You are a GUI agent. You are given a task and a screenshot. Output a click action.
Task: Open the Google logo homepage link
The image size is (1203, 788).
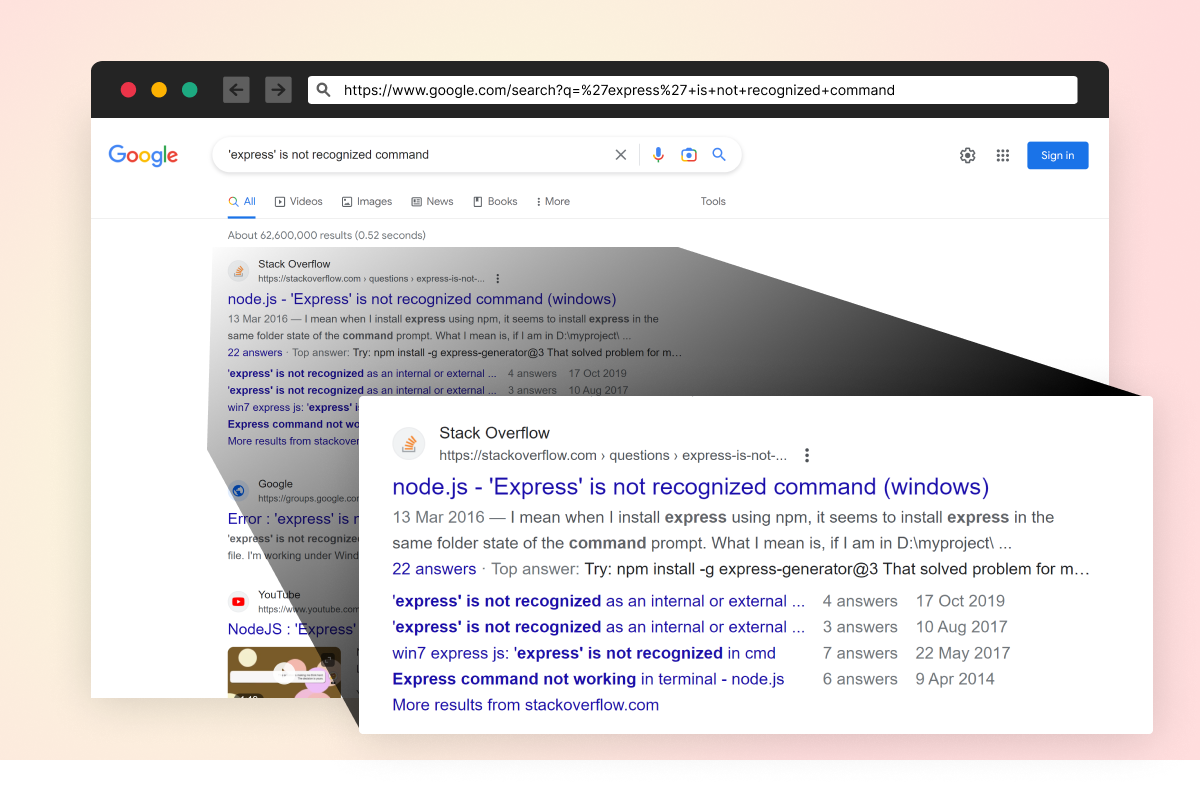143,155
